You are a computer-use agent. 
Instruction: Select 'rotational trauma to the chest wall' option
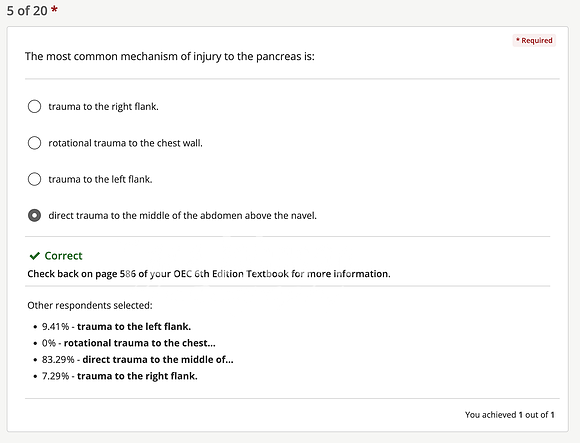[x=34, y=143]
